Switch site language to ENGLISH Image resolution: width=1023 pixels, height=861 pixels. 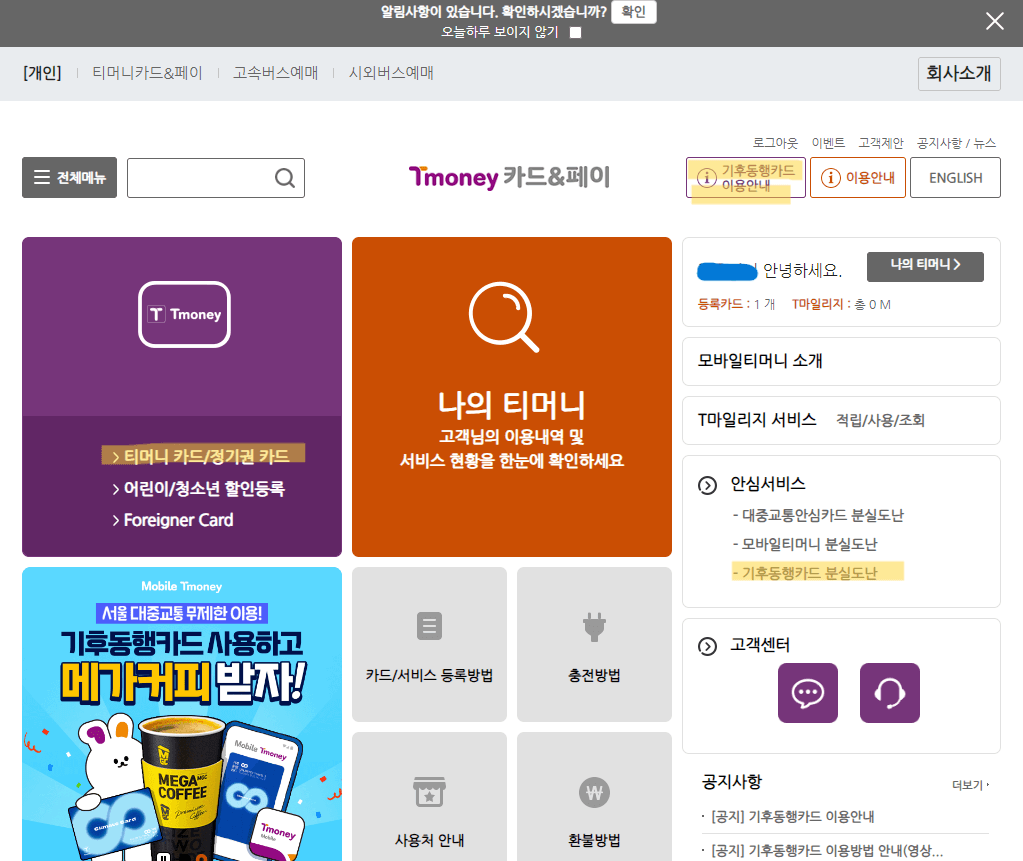pyautogui.click(x=955, y=177)
